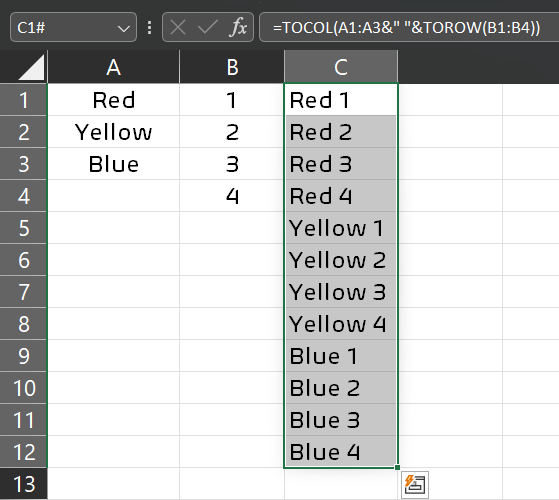
Task: Select column A header
Action: [113, 67]
